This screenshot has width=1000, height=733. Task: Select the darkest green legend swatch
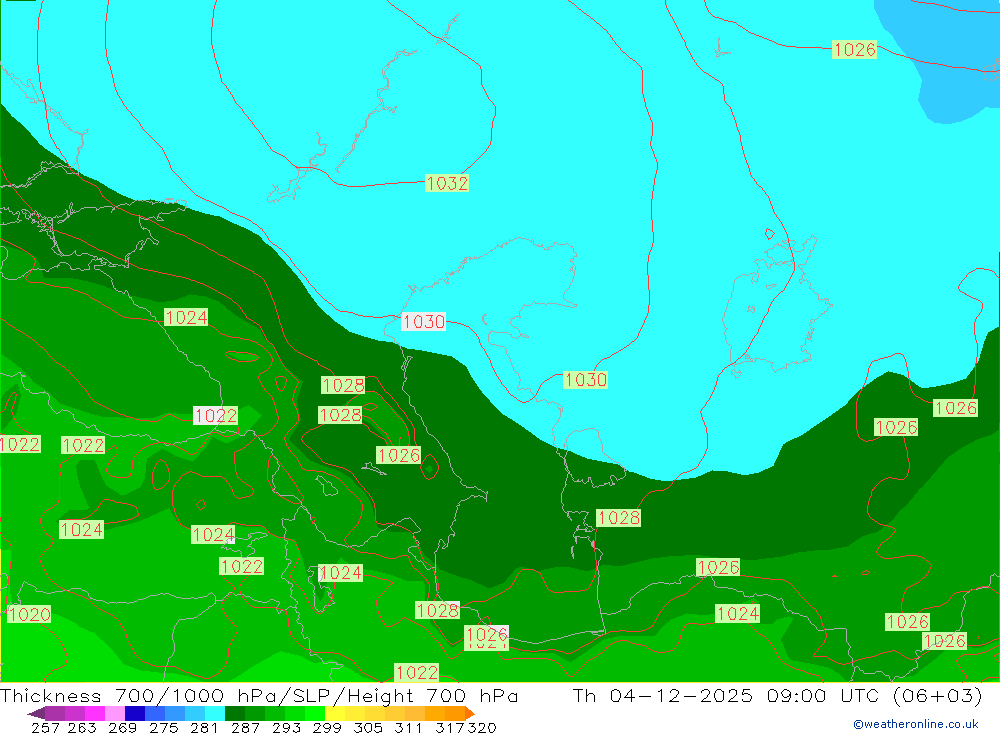coord(235,713)
